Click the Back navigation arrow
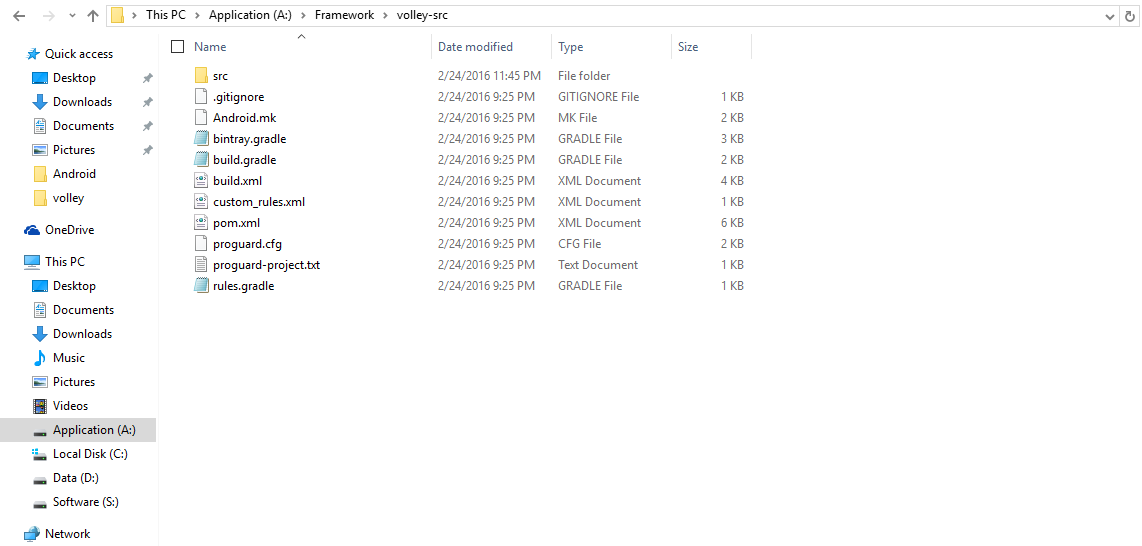The width and height of the screenshot is (1142, 546). (19, 16)
